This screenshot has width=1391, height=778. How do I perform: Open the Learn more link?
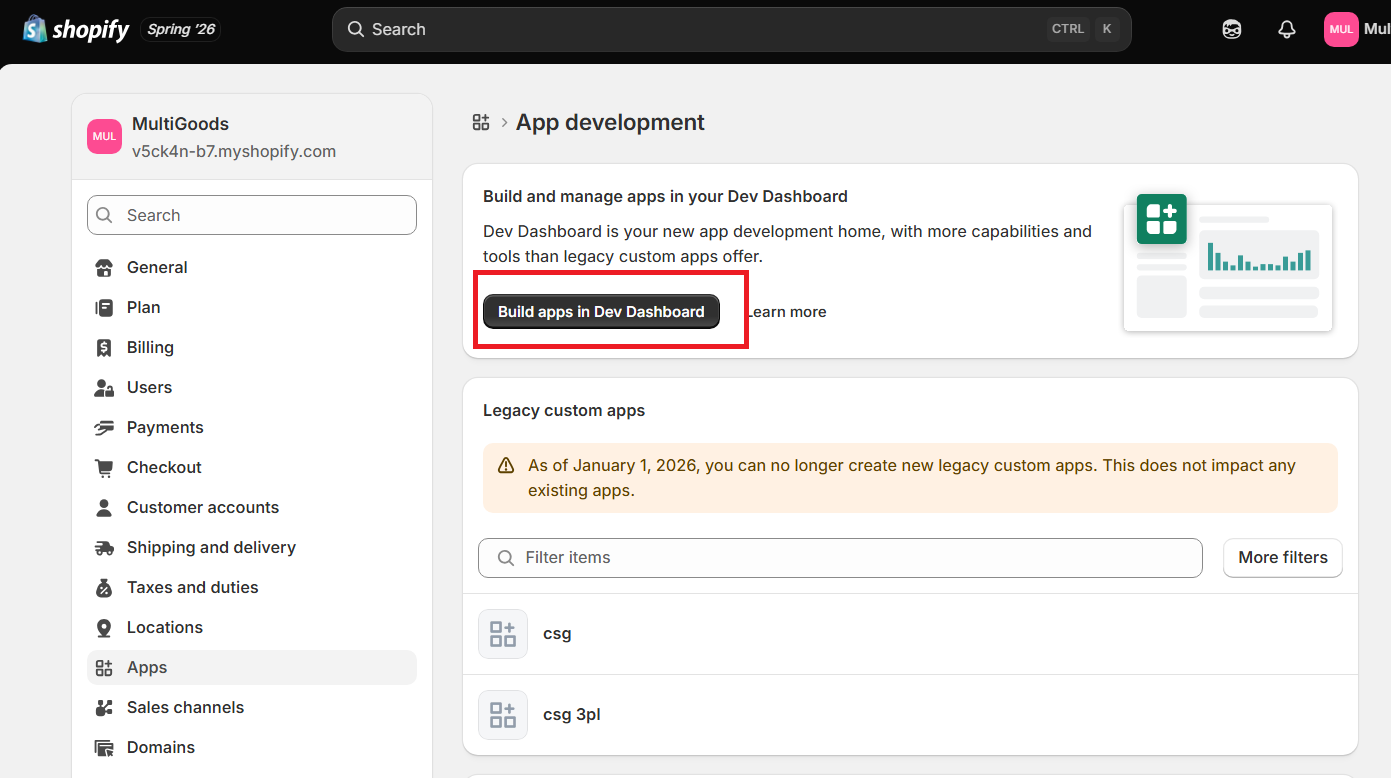(x=786, y=312)
